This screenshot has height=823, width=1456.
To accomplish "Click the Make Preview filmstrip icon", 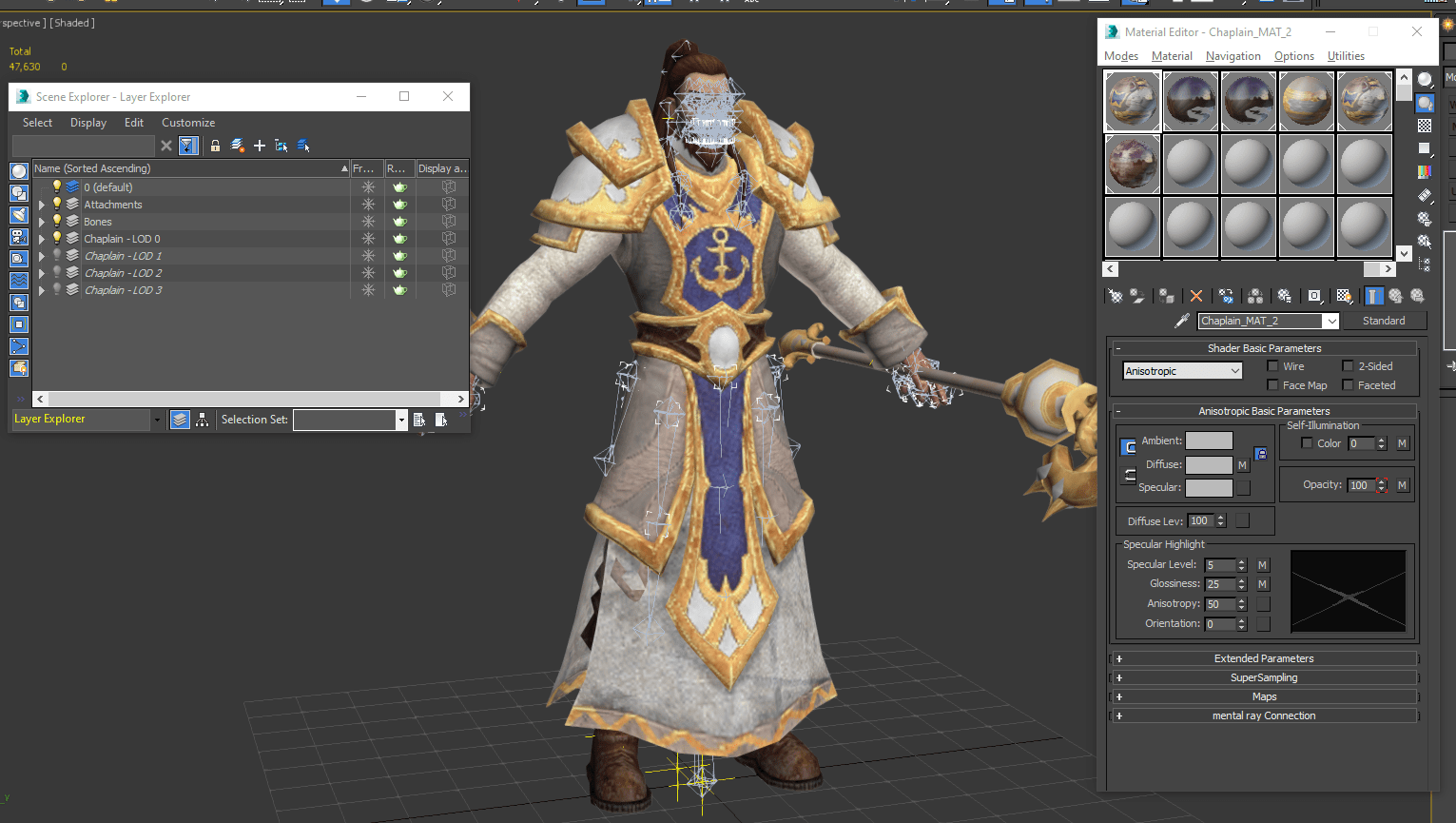I will point(1425,195).
